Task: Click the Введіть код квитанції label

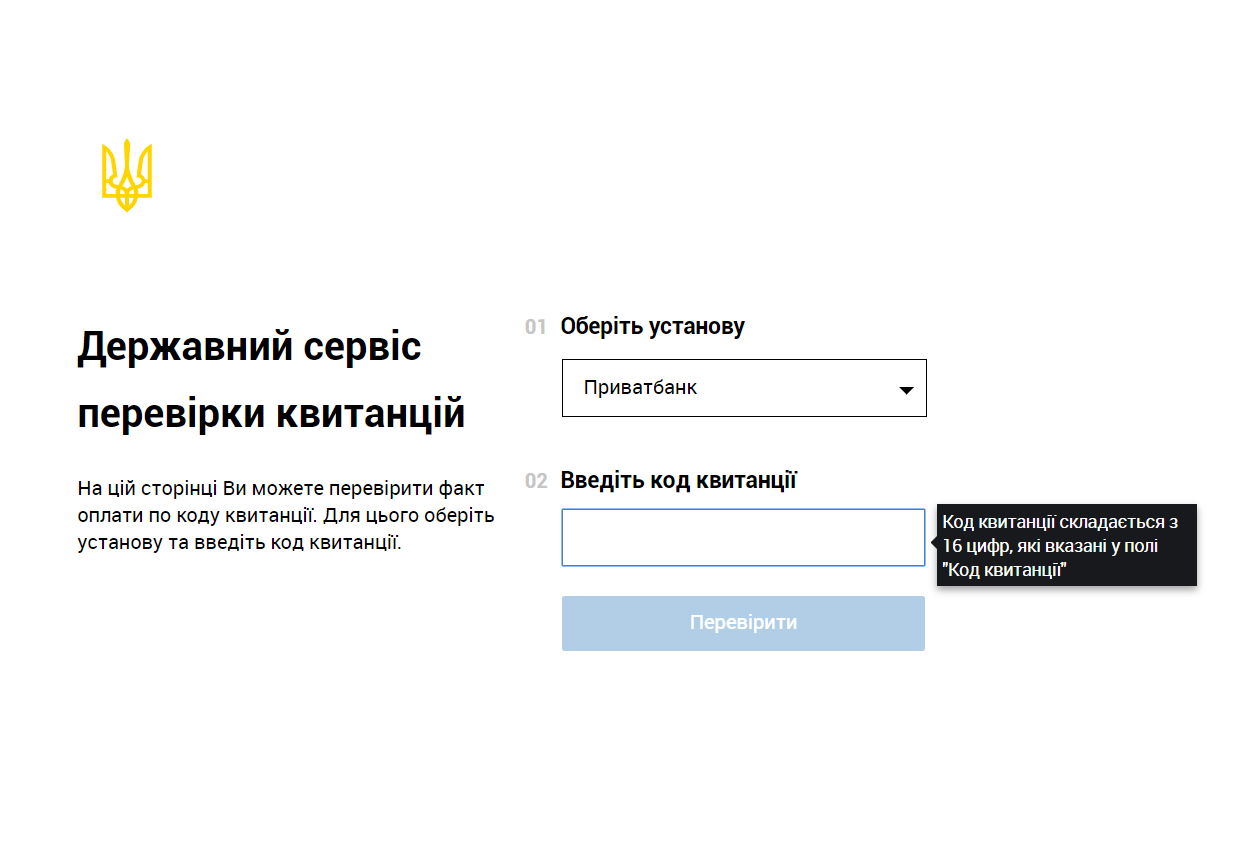Action: point(678,481)
